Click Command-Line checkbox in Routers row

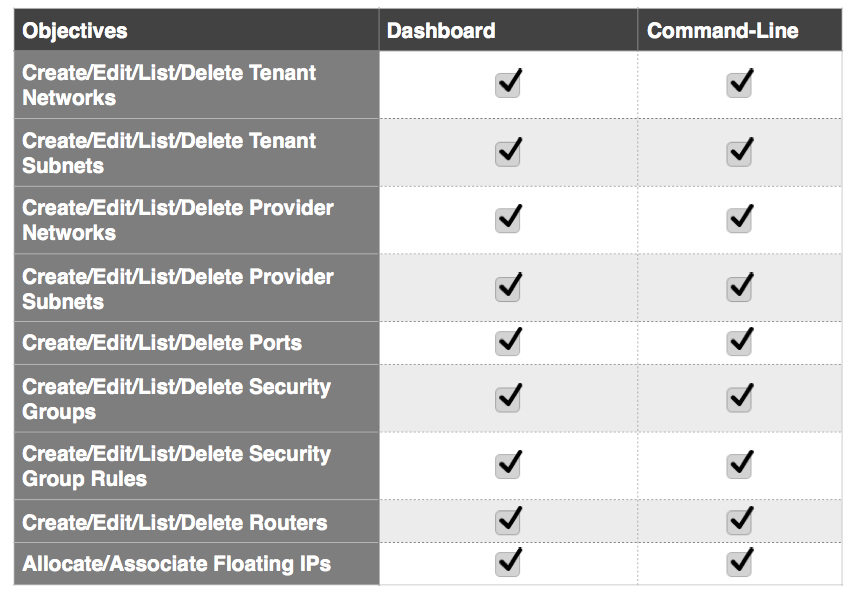(x=739, y=521)
